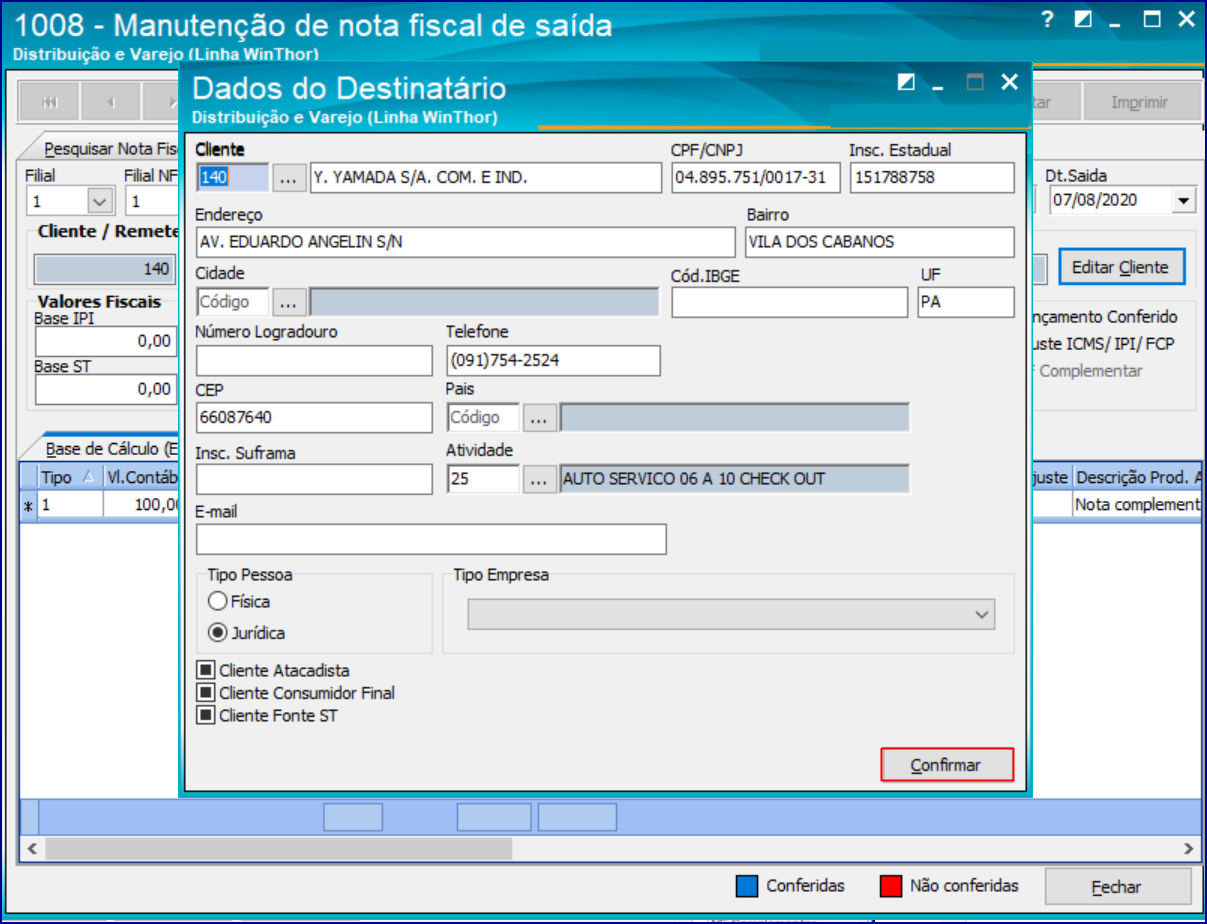Open Cliente lookup ellipsis button
The image size is (1207, 924).
point(289,178)
